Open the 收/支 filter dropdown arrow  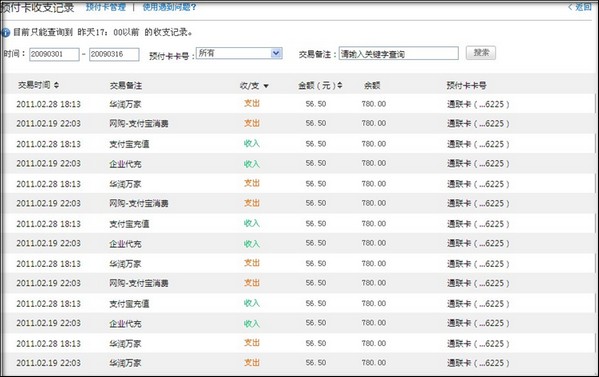click(266, 86)
